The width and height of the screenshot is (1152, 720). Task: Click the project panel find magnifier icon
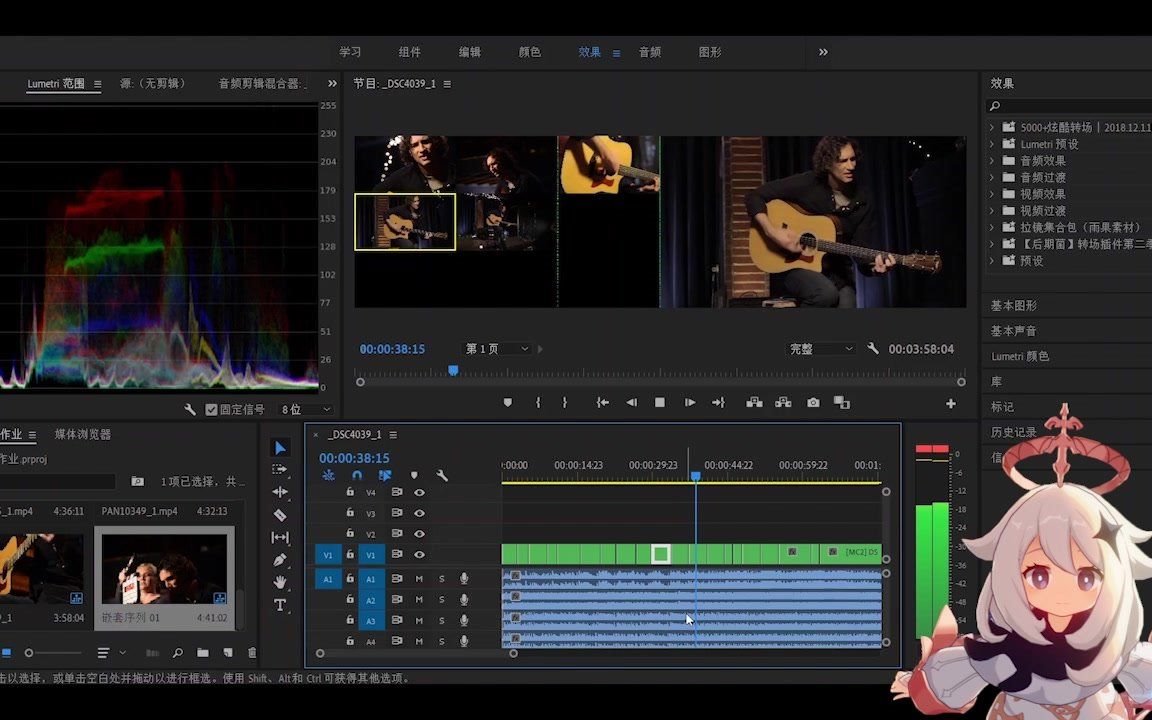[178, 652]
